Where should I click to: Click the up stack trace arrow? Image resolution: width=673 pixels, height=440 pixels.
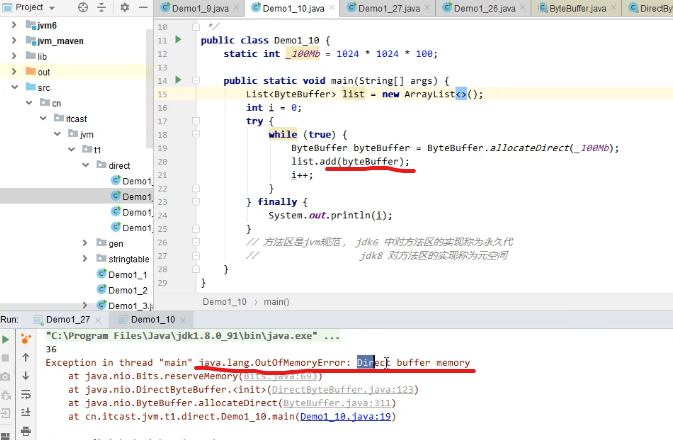pyautogui.click(x=26, y=357)
